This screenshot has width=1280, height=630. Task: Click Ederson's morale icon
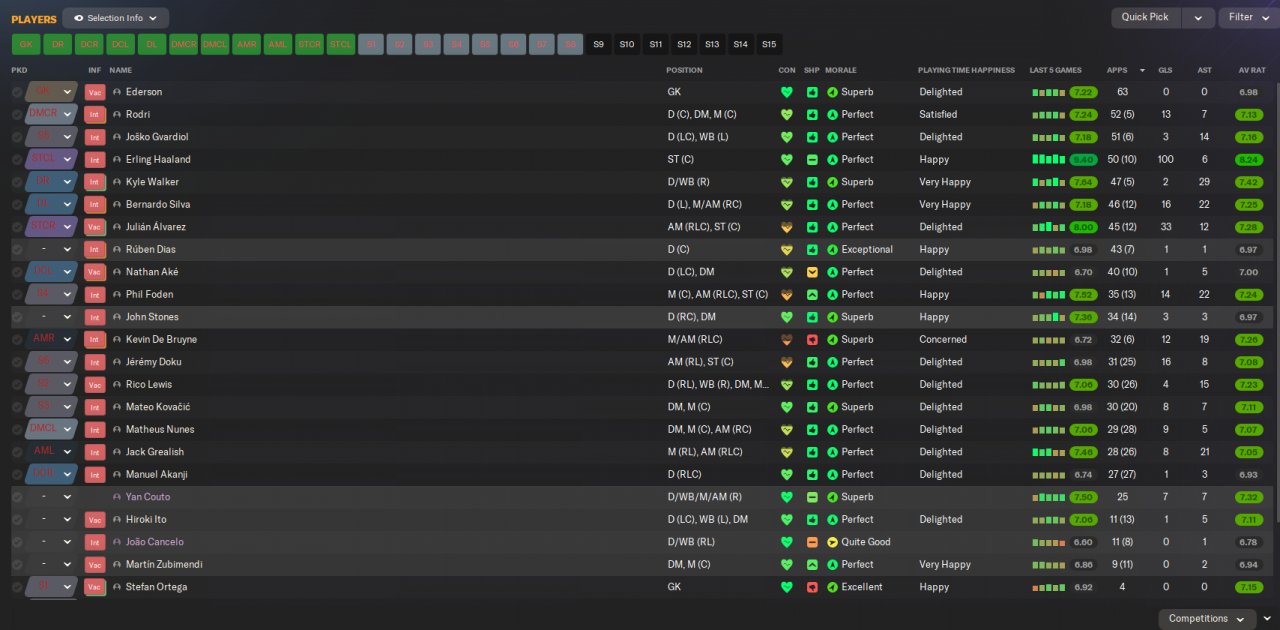[x=832, y=92]
